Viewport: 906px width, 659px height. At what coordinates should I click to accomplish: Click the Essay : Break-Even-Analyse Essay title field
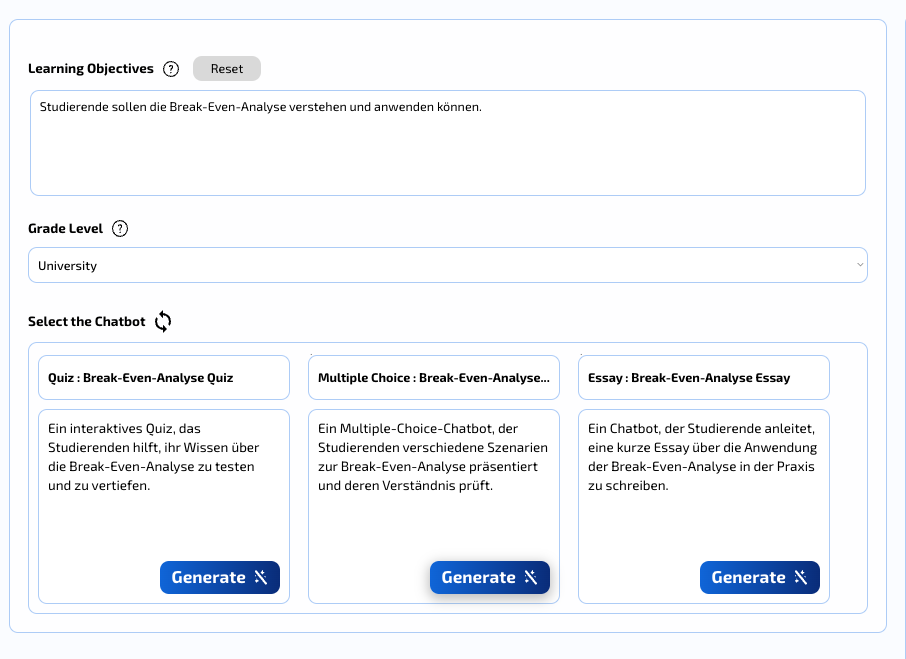coord(703,378)
